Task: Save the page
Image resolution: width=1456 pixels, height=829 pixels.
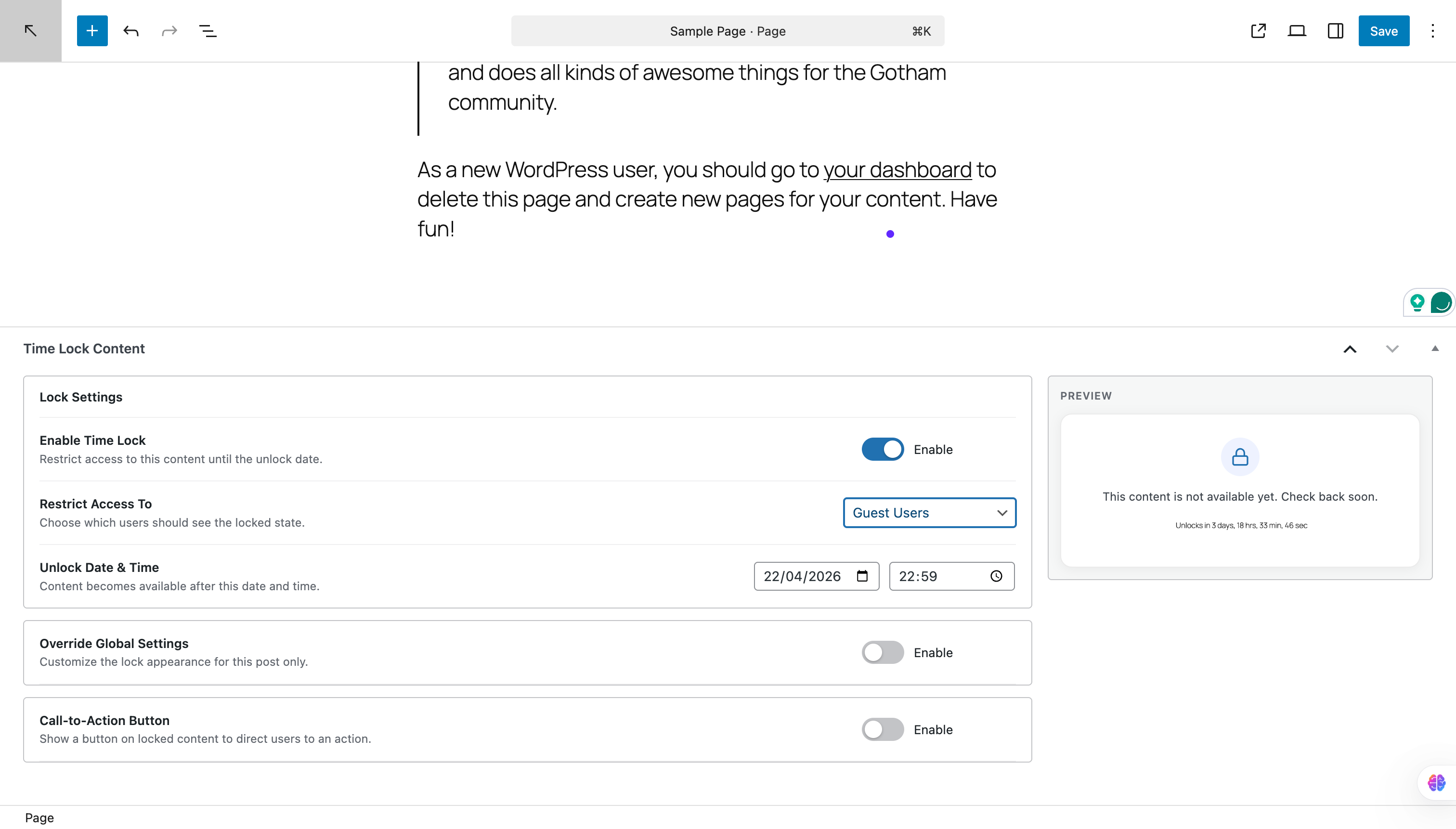Action: [1383, 31]
